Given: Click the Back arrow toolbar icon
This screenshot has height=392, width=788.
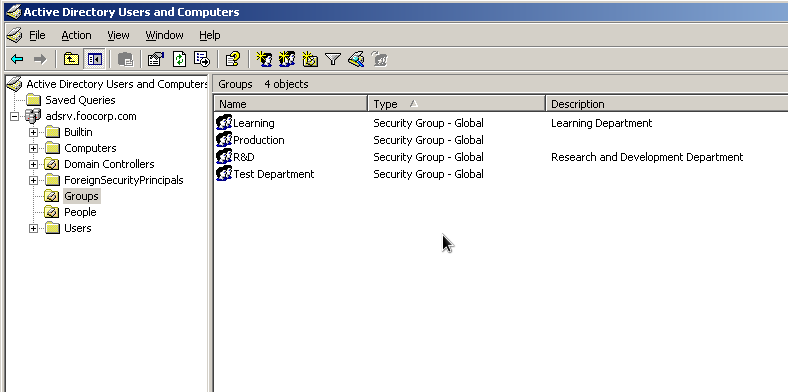Looking at the screenshot, I should click(x=17, y=59).
